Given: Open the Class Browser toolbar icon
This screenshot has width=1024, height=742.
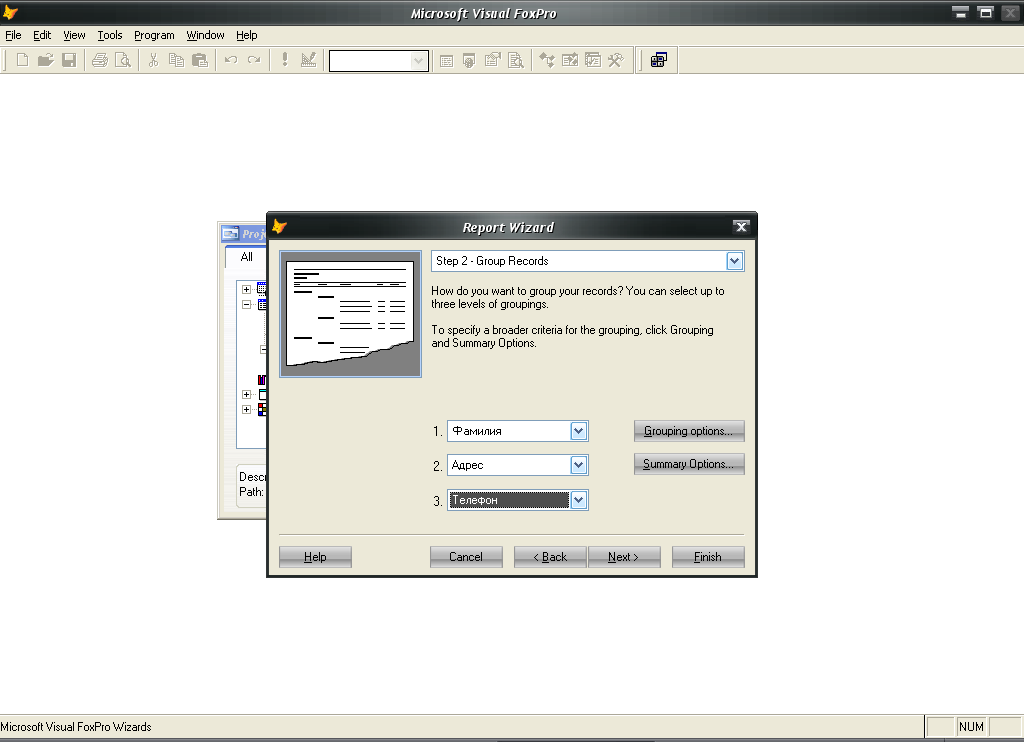Looking at the screenshot, I should (547, 61).
